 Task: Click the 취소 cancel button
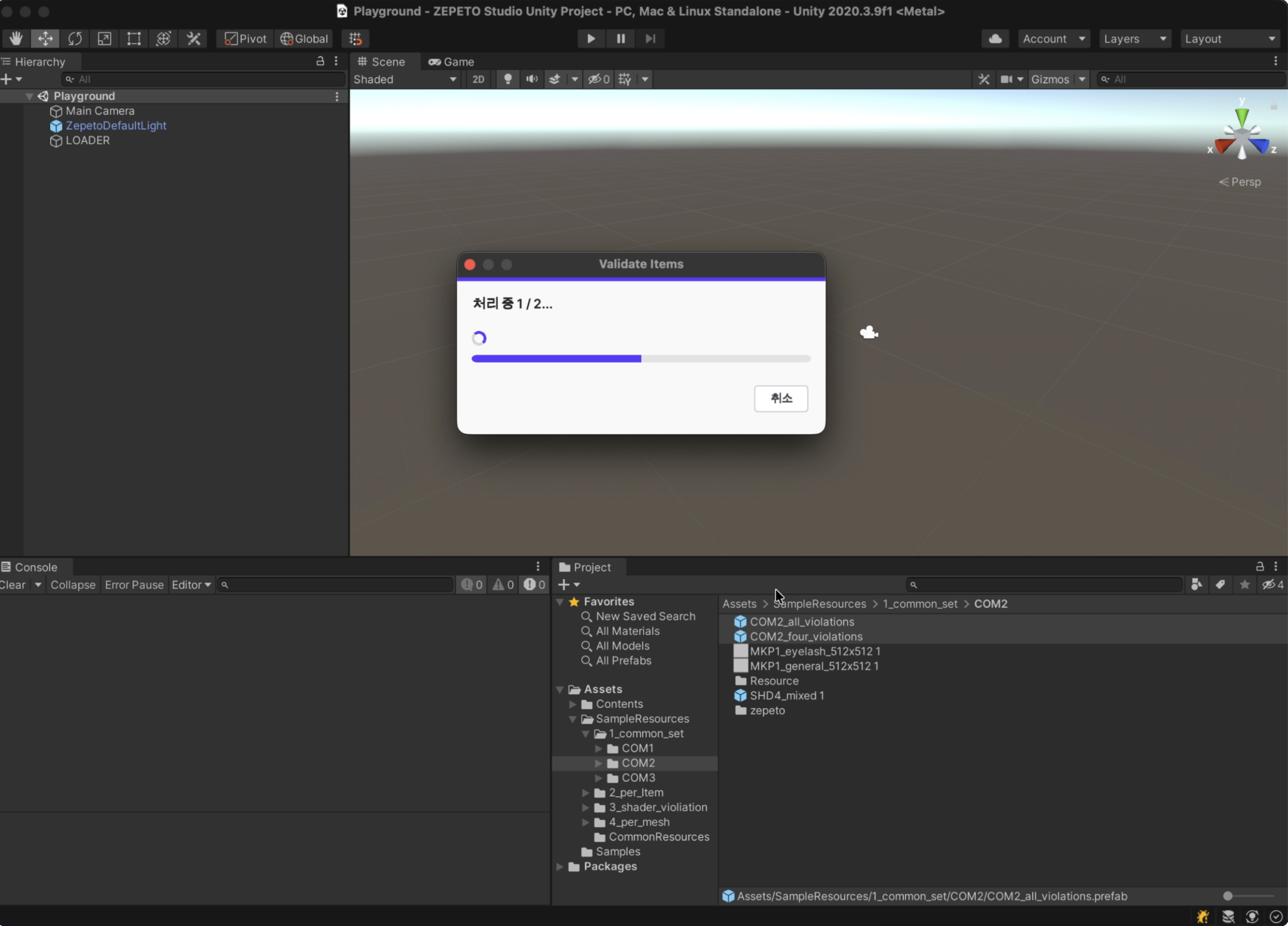781,398
